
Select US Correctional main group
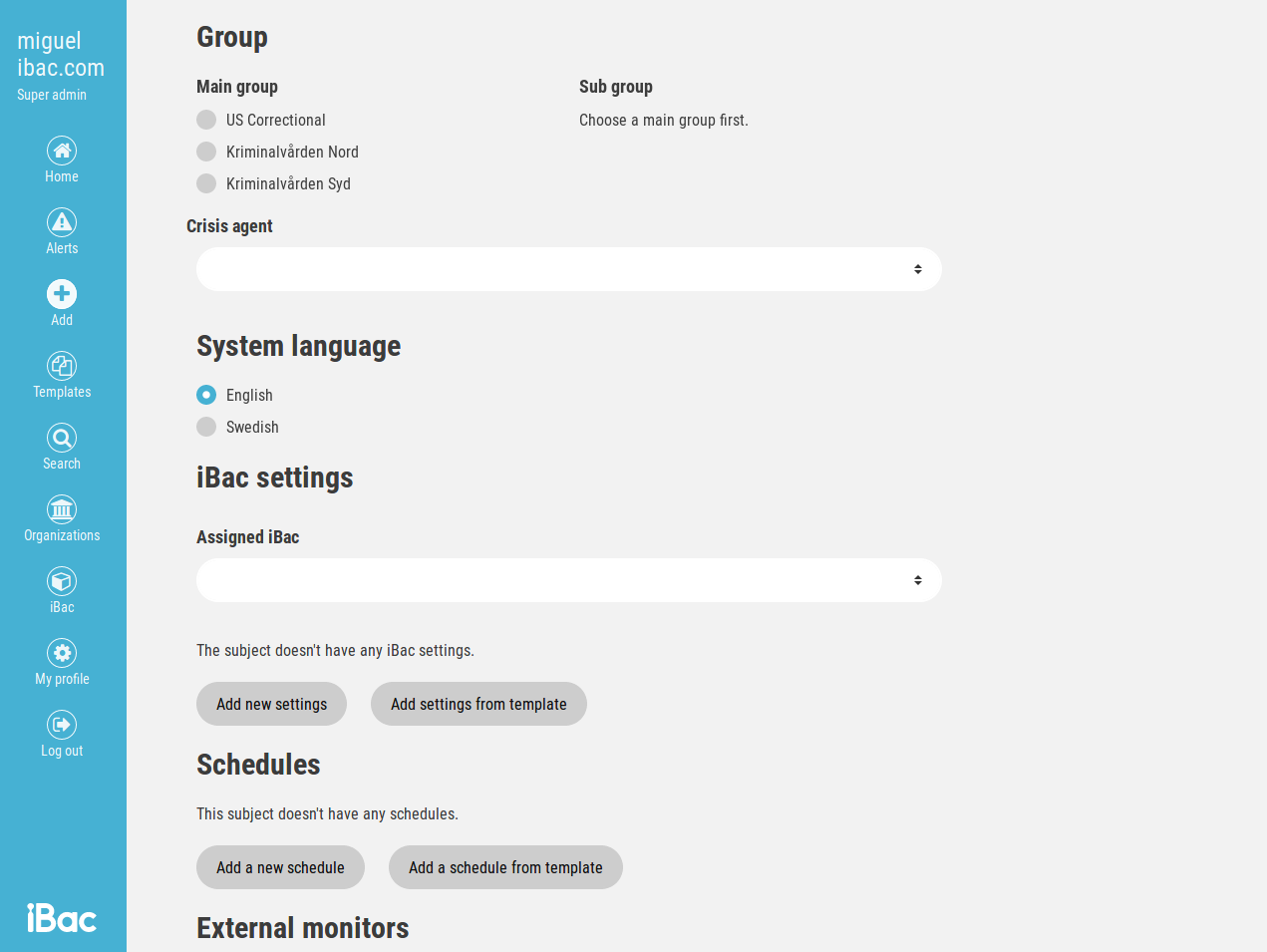tap(206, 120)
